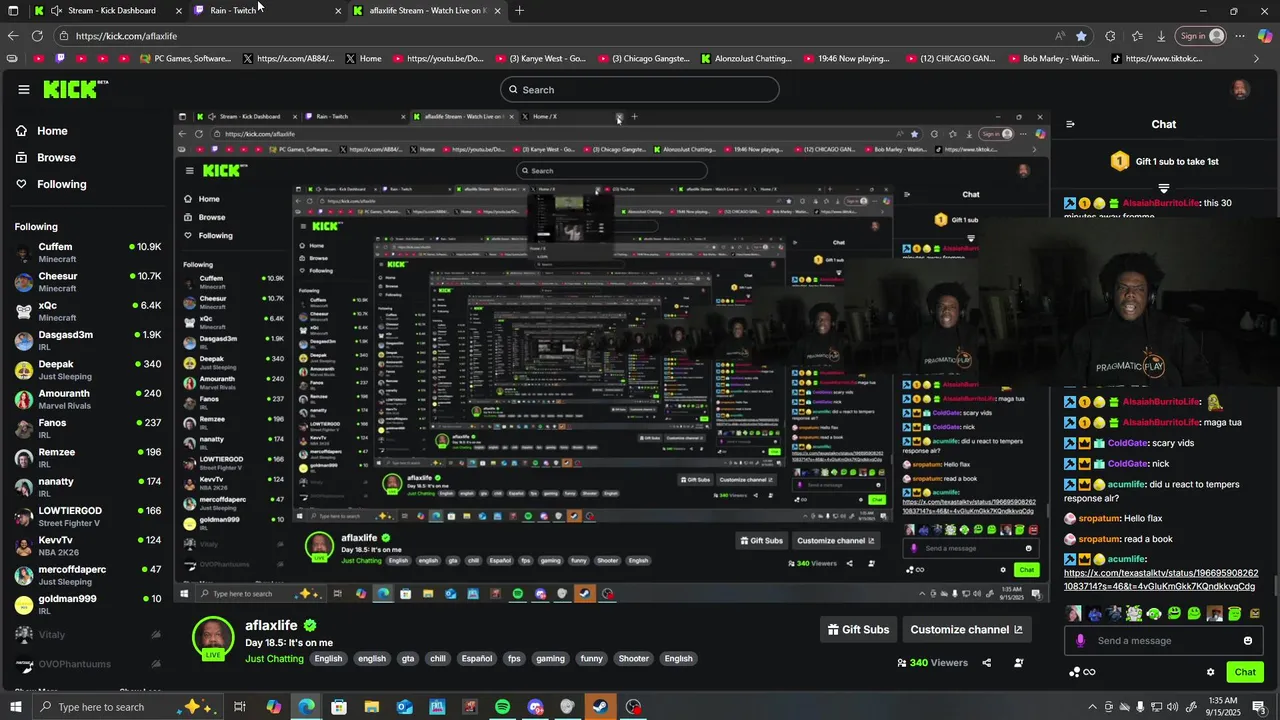Open LOWTIERGOD channel in Following list
Image resolution: width=1280 pixels, height=720 pixels.
coord(88,516)
